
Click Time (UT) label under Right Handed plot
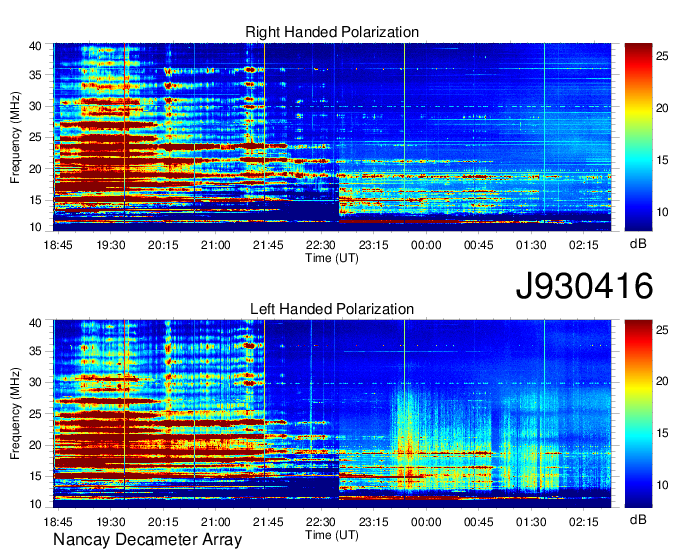point(332,258)
